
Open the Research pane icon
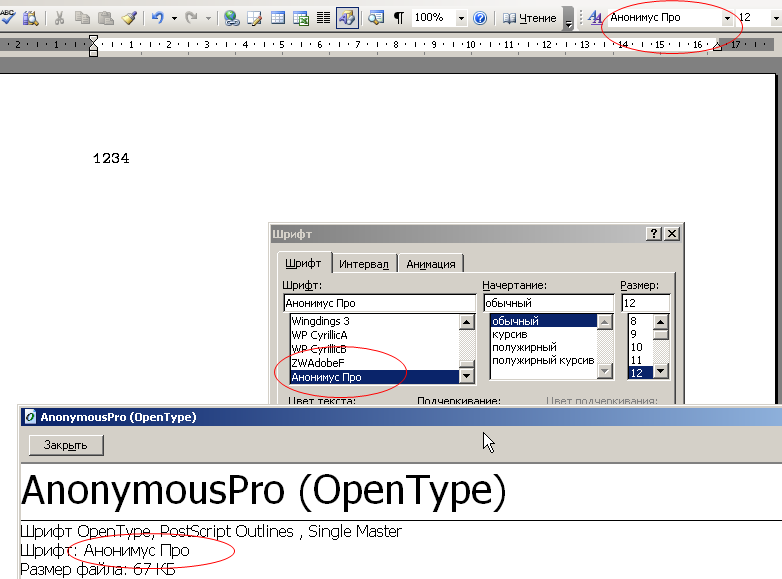(x=30, y=18)
